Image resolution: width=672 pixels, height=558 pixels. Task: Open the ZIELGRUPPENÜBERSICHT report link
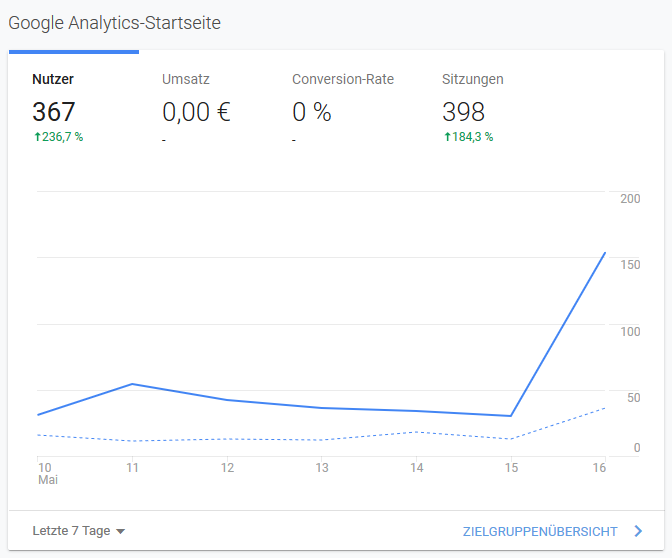tap(540, 531)
